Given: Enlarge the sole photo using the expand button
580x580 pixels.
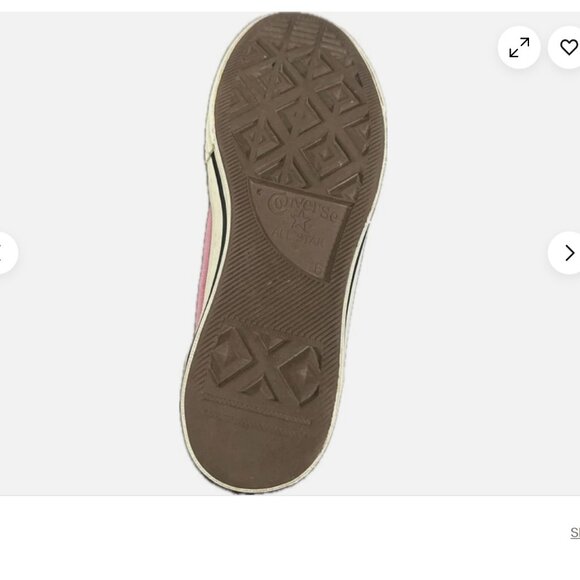Looking at the screenshot, I should click(x=519, y=47).
